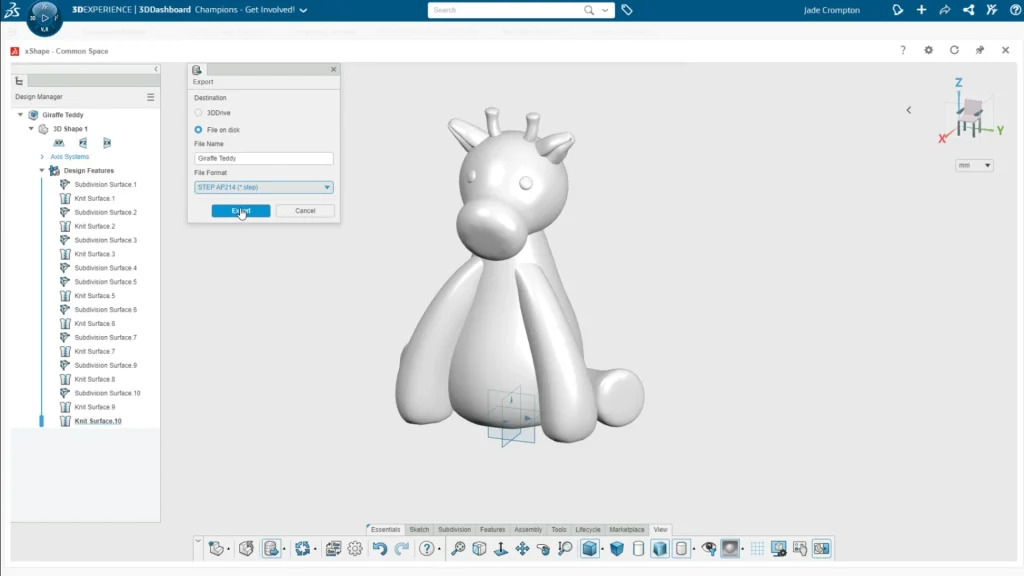
Task: Toggle the eye visibility tool in toolbar
Action: (708, 548)
